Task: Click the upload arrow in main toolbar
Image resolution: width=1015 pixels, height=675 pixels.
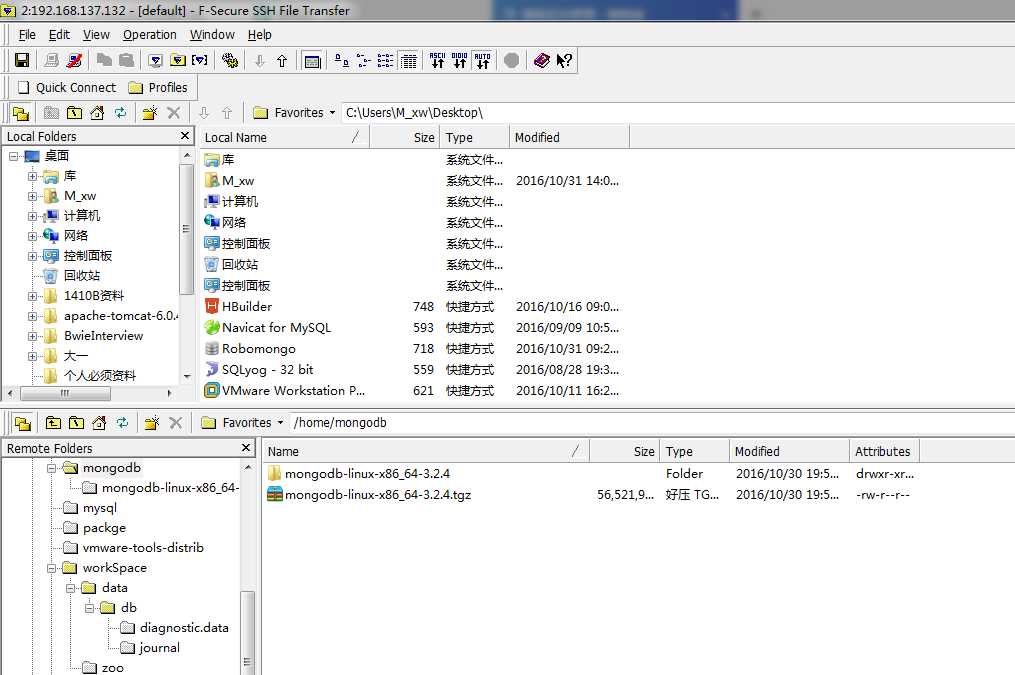Action: (x=282, y=60)
